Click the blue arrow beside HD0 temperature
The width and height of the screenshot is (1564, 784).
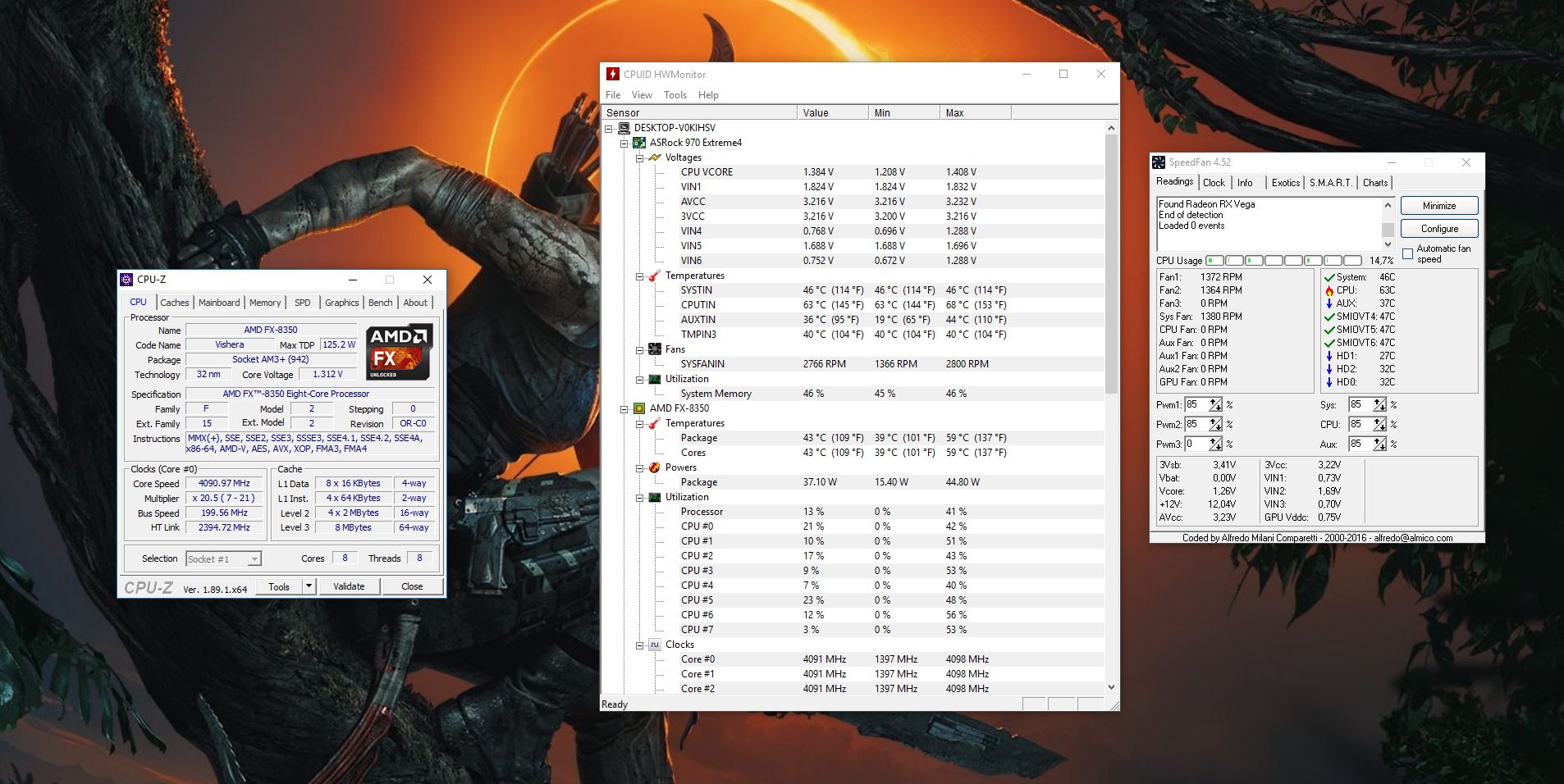tap(1329, 382)
